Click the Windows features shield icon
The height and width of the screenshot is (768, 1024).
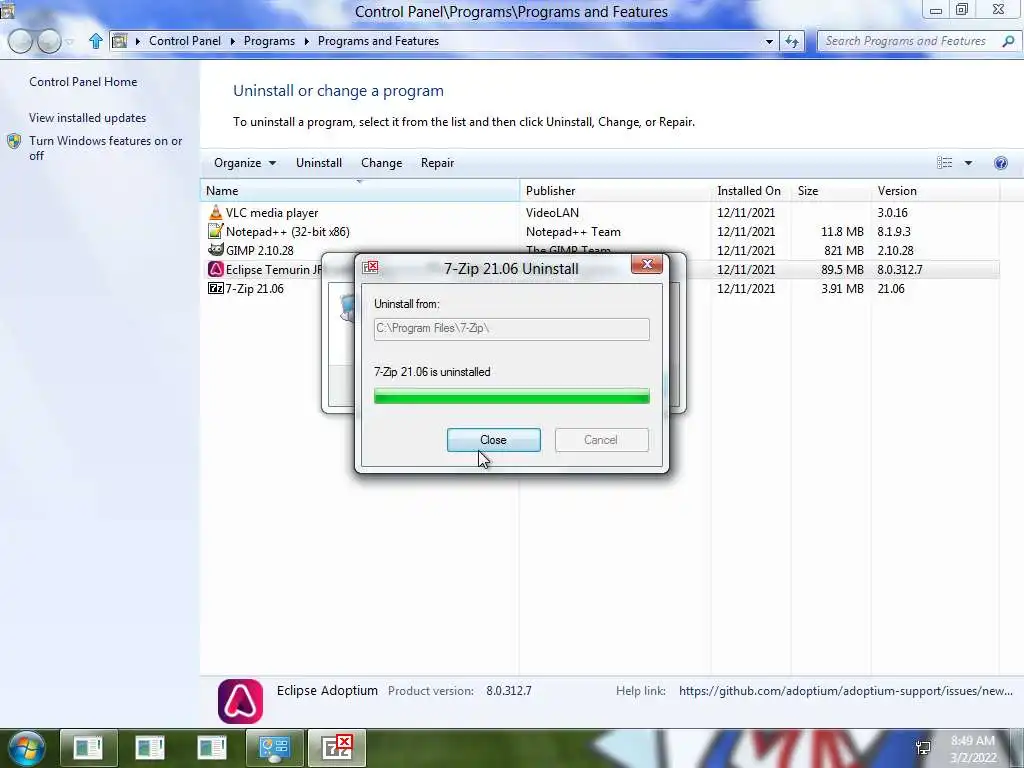[14, 142]
